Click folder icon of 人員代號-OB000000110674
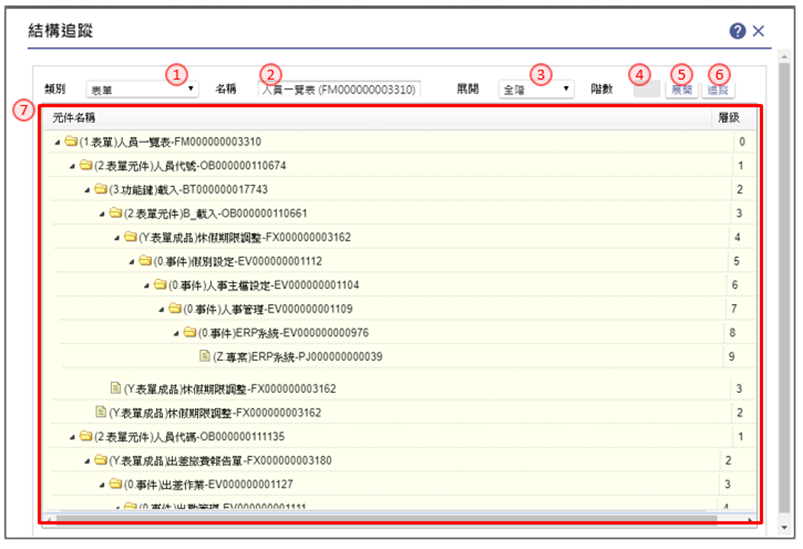This screenshot has width=803, height=549. (86, 165)
